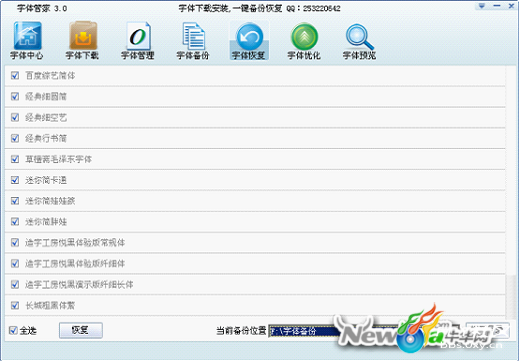The height and width of the screenshot is (361, 520).
Task: Open the title bar dropdown menu arrow
Action: click(481, 6)
